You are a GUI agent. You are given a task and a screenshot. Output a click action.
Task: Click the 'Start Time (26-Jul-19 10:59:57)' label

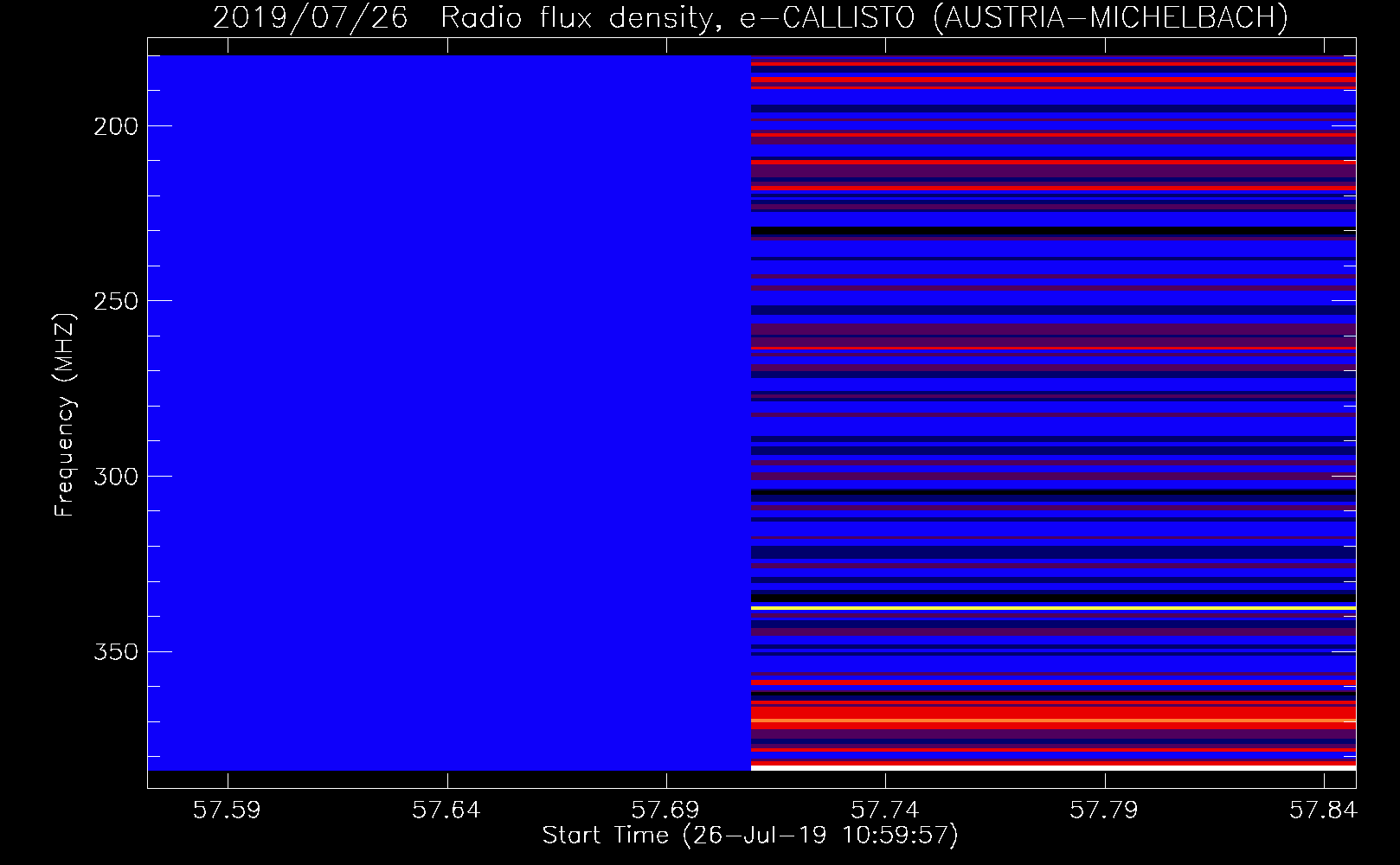(750, 836)
